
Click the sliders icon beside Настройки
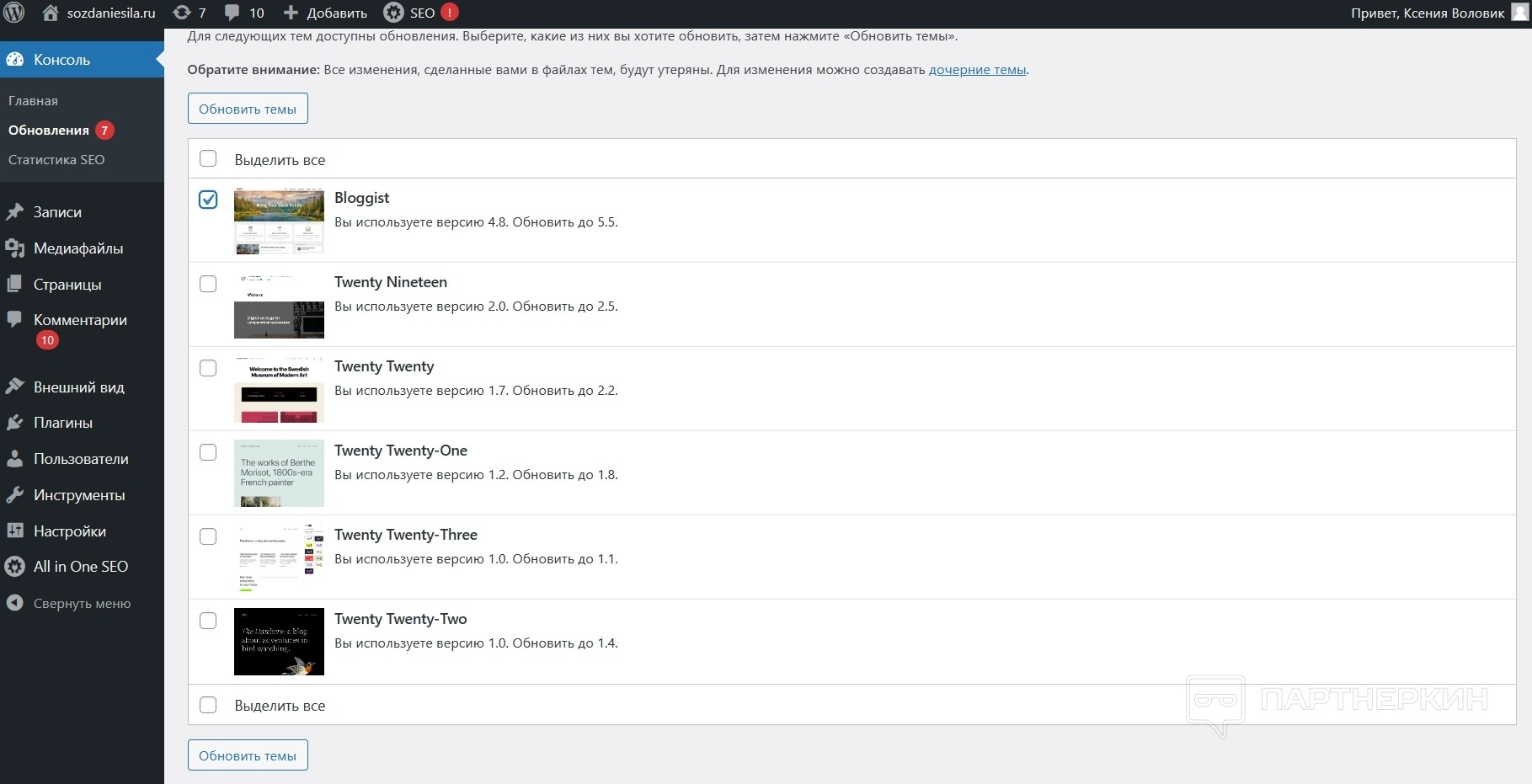pos(14,531)
